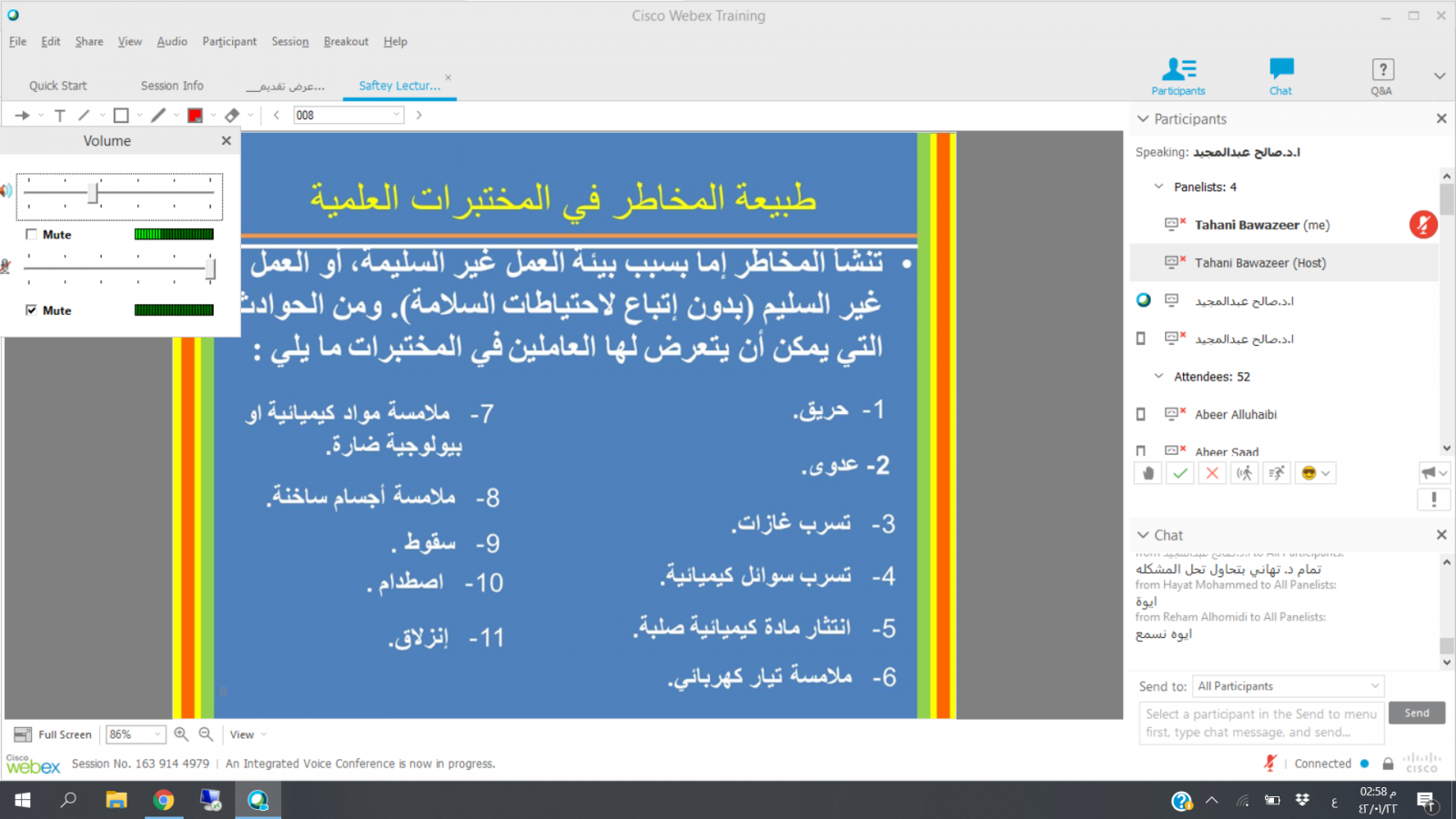
Task: Open the emoticon feedback dropdown
Action: 1326,473
